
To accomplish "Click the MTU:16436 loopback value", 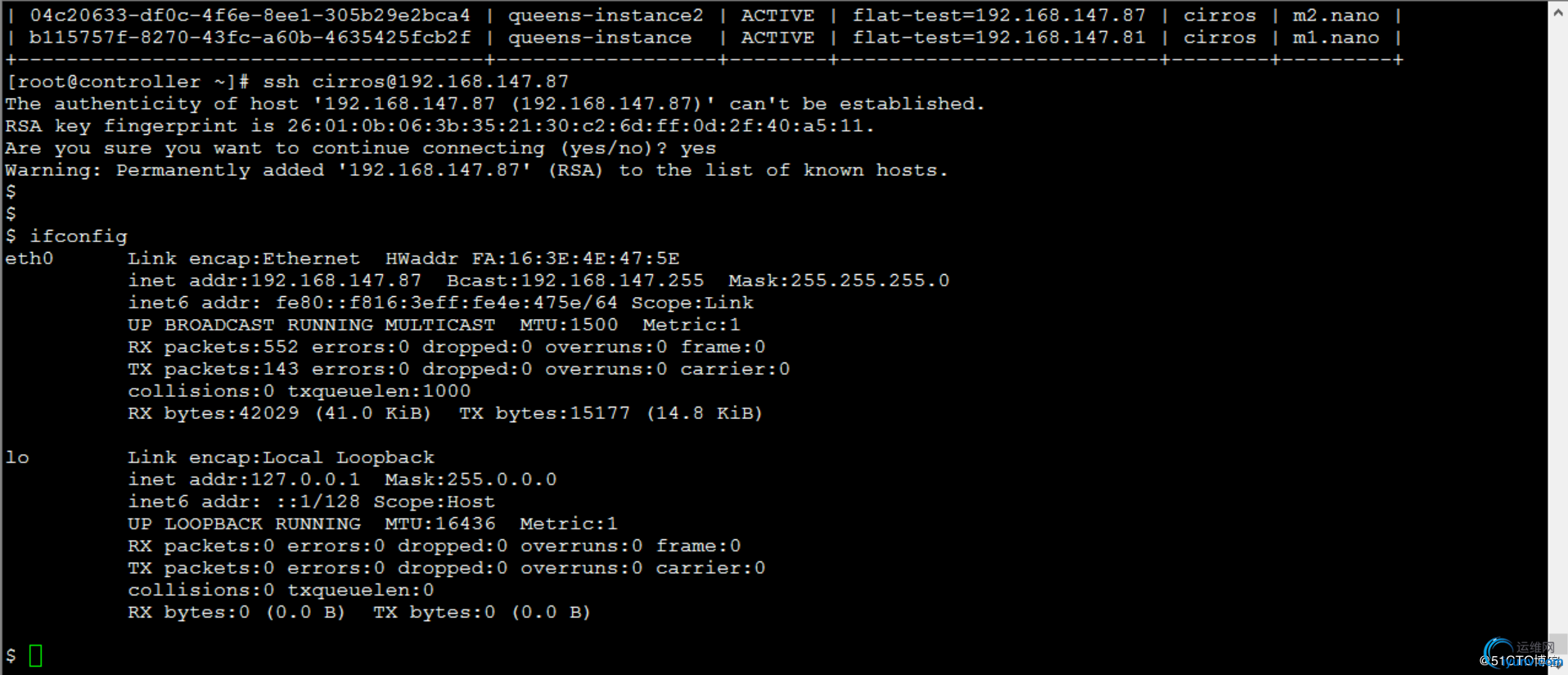I will pyautogui.click(x=440, y=524).
